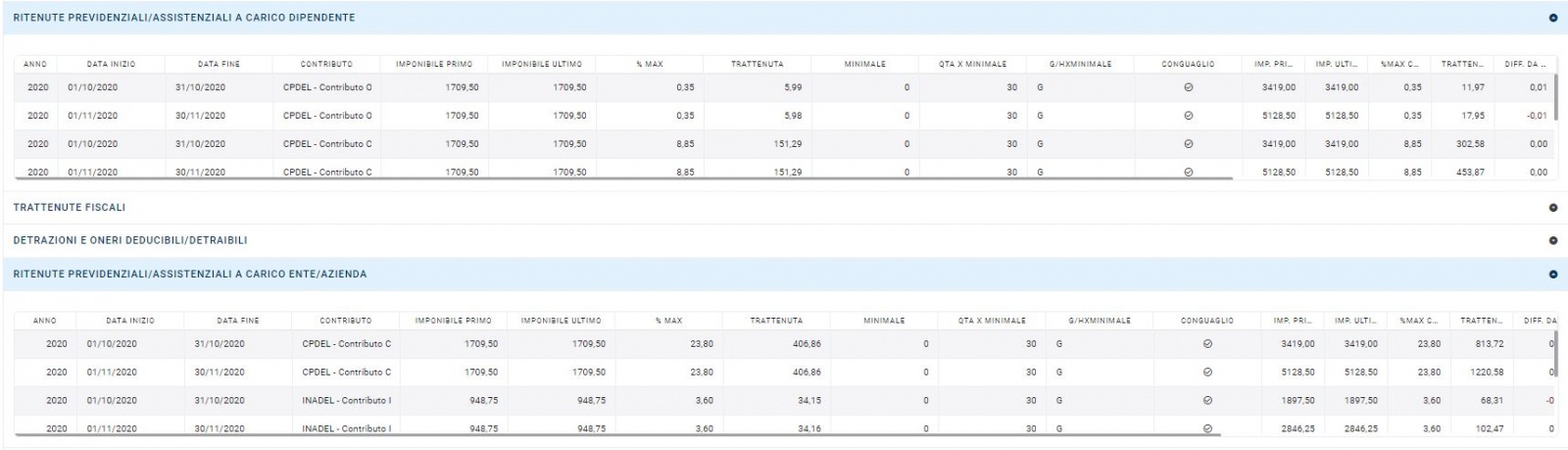Toggle conguaglio check in INADEL row with 34,16
Viewport: 1568px width, 450px height.
1207,428
